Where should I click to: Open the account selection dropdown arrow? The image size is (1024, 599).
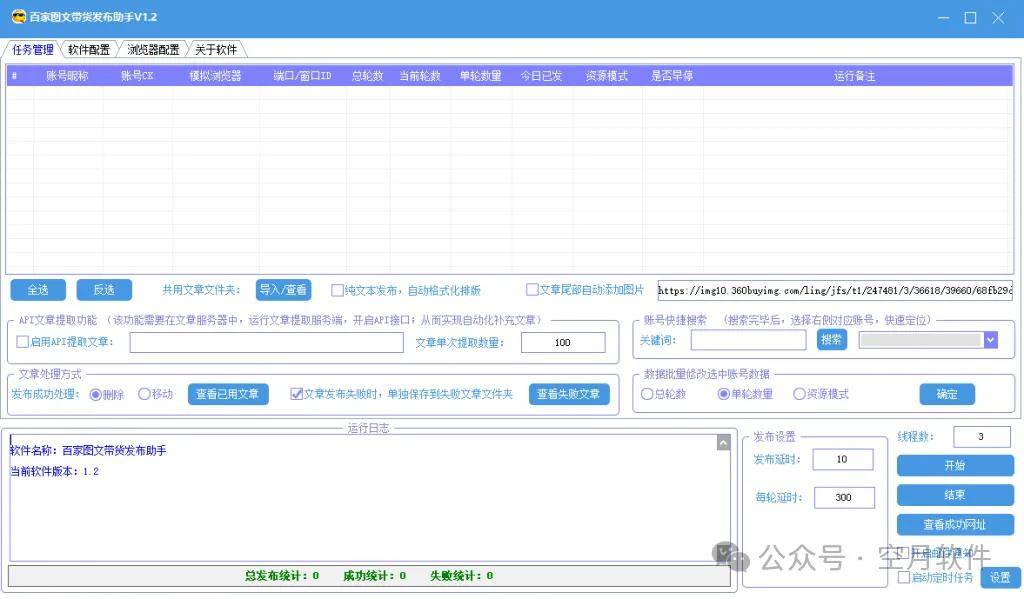pos(990,340)
